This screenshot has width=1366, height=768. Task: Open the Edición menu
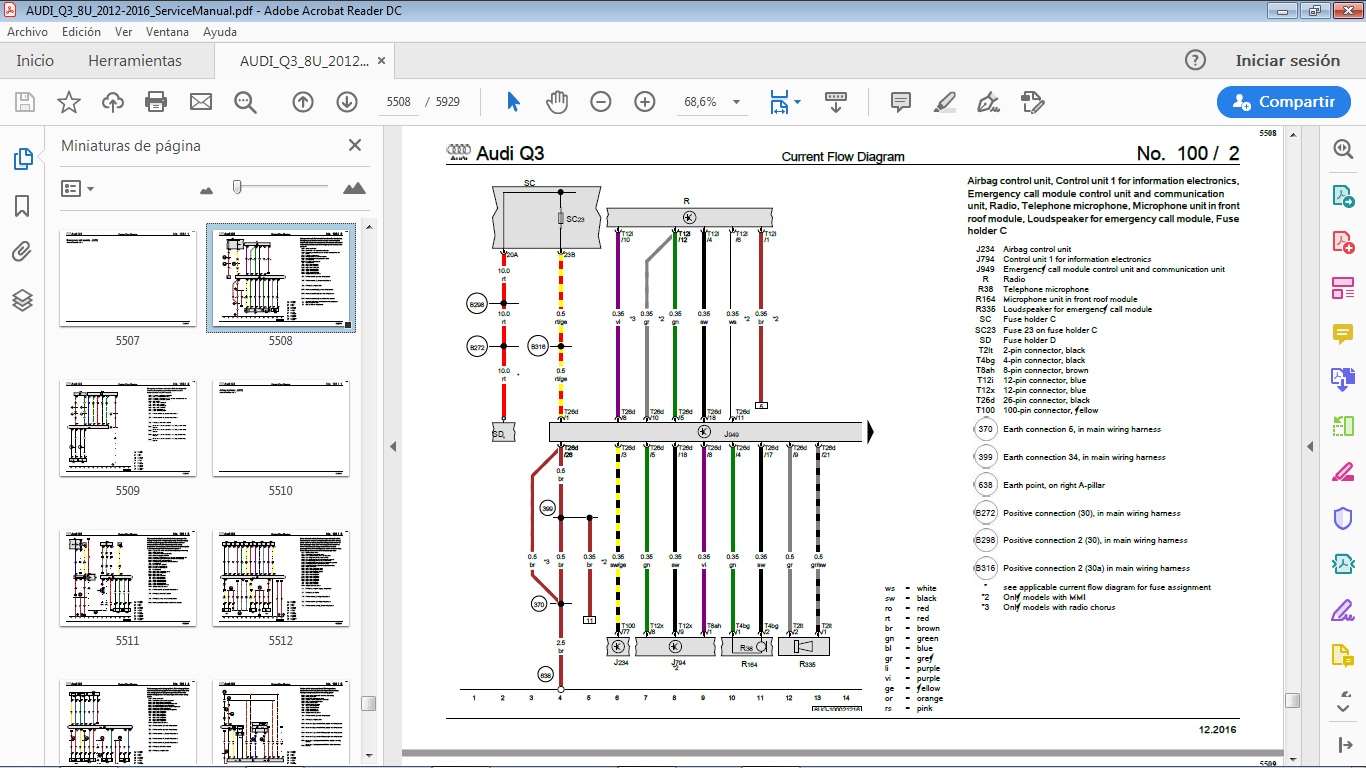81,32
